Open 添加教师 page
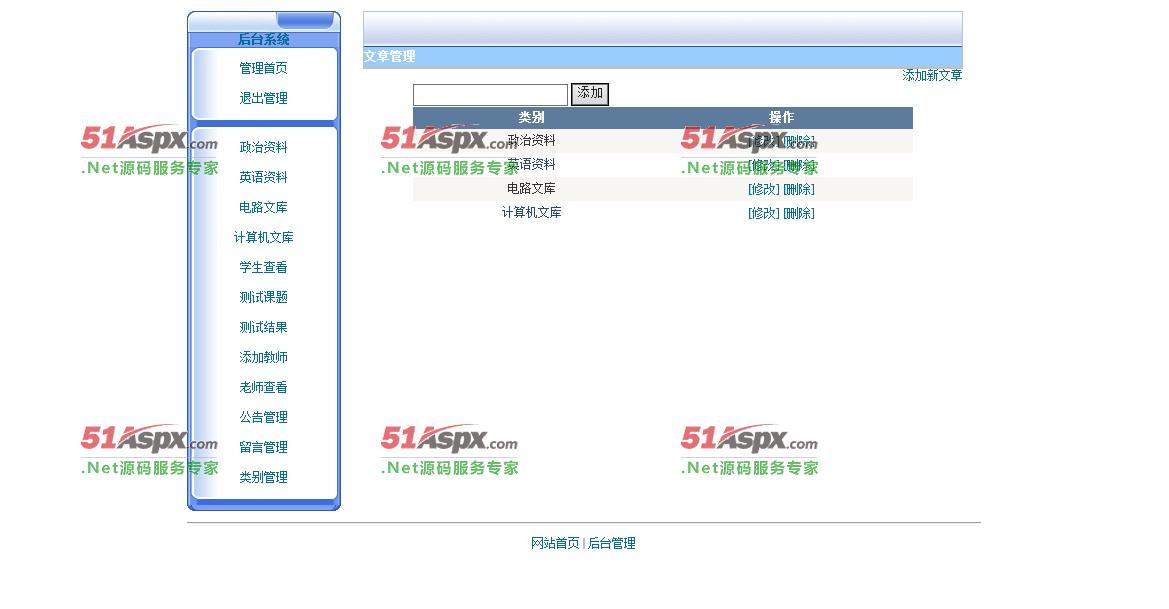The image size is (1169, 609). click(x=263, y=357)
